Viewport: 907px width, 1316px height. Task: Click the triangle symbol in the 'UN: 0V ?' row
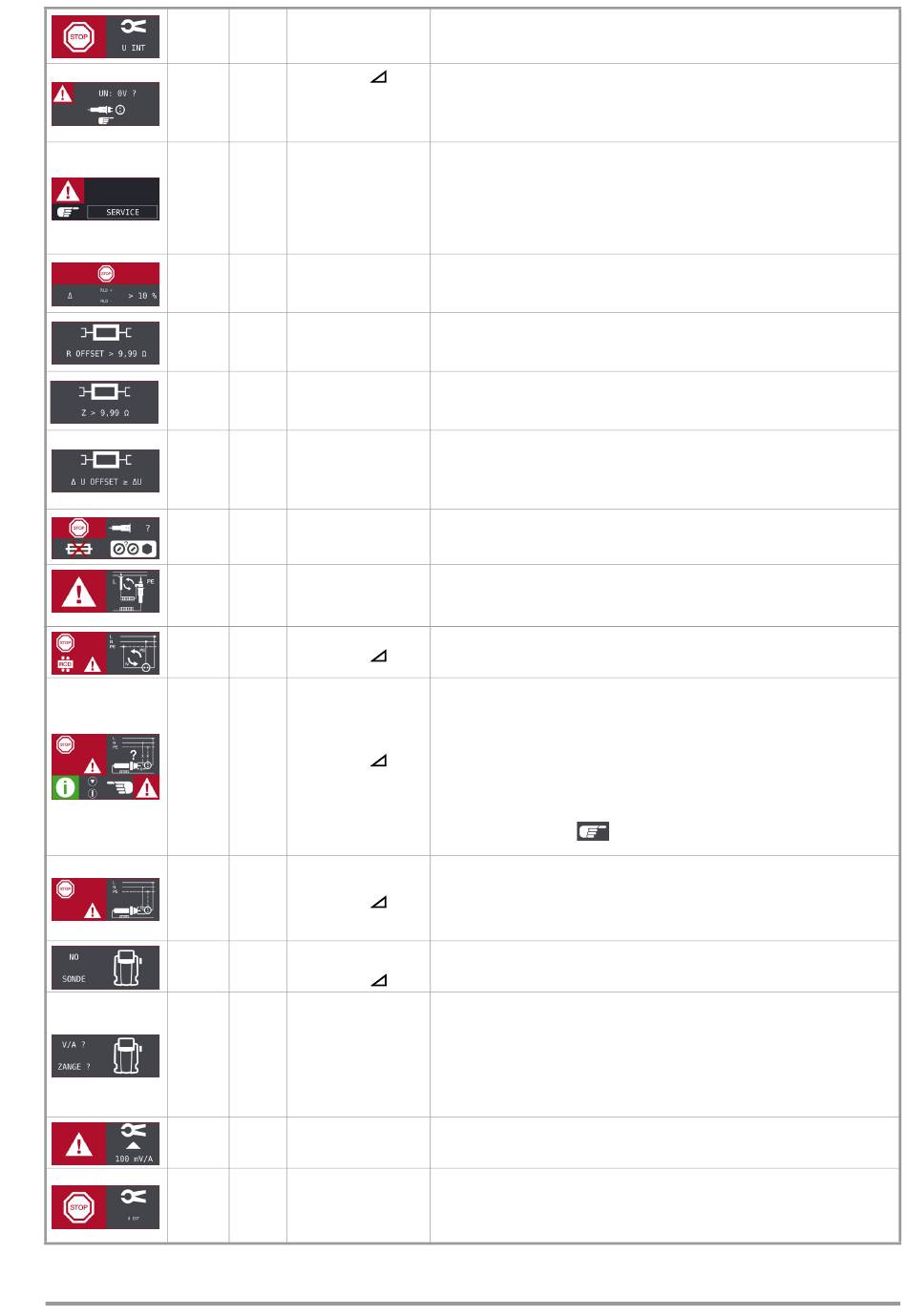tap(378, 82)
